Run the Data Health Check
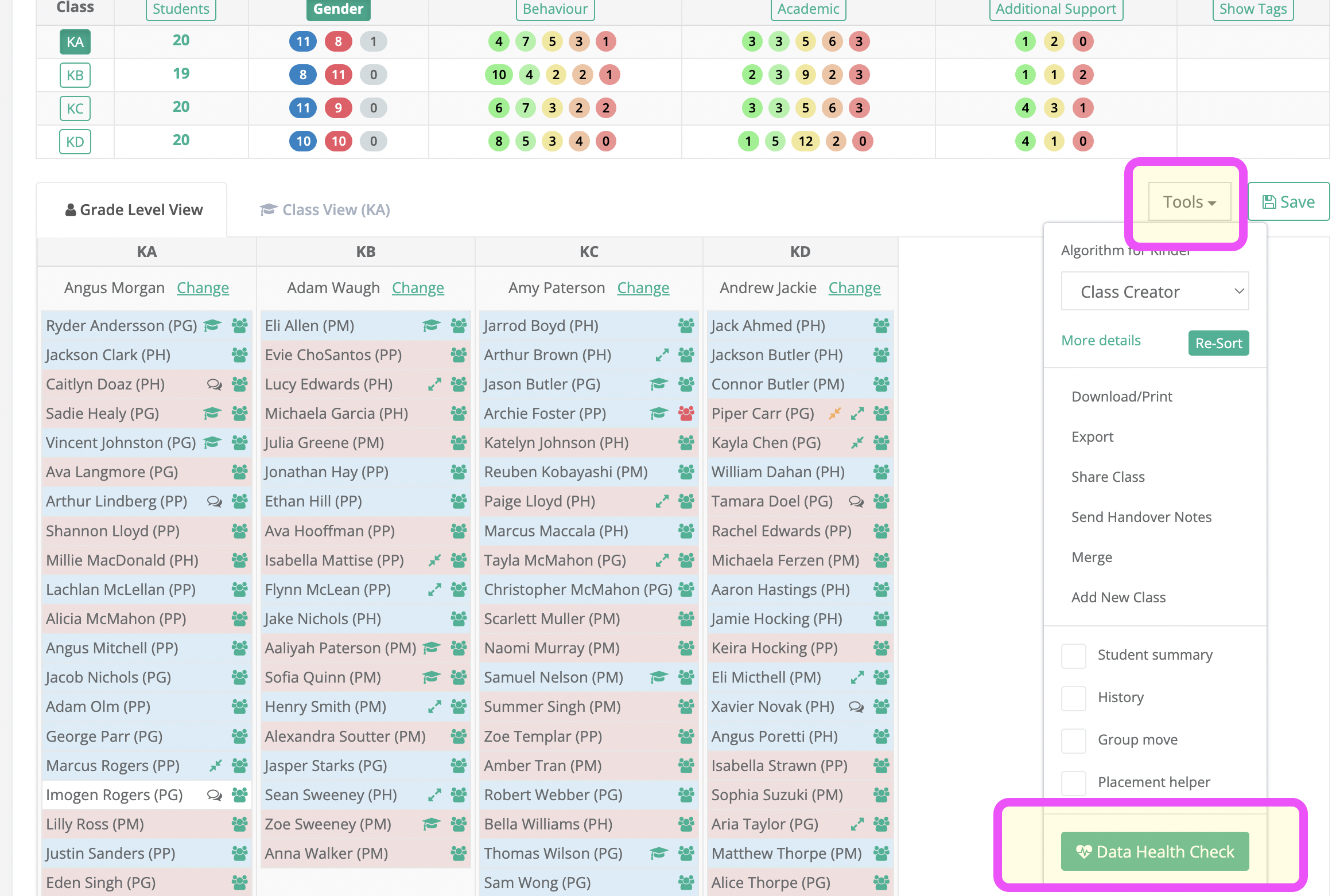1336x896 pixels. [1155, 851]
